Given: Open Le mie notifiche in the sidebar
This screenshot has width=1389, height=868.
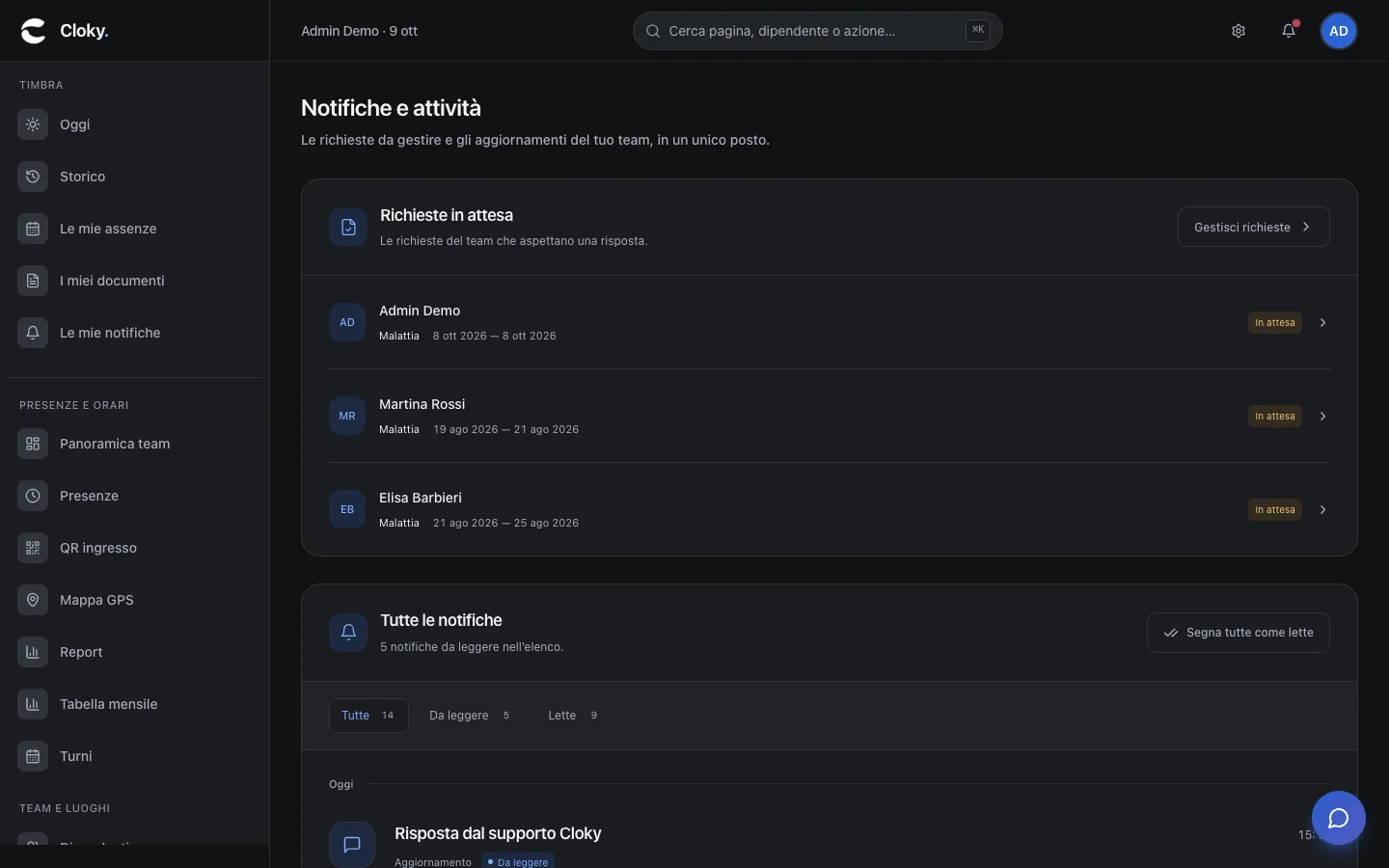Looking at the screenshot, I should (x=134, y=333).
